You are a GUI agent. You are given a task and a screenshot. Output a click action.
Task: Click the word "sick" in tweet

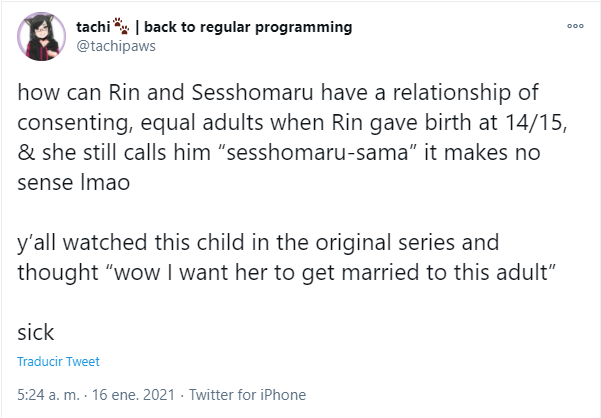pyautogui.click(x=36, y=330)
